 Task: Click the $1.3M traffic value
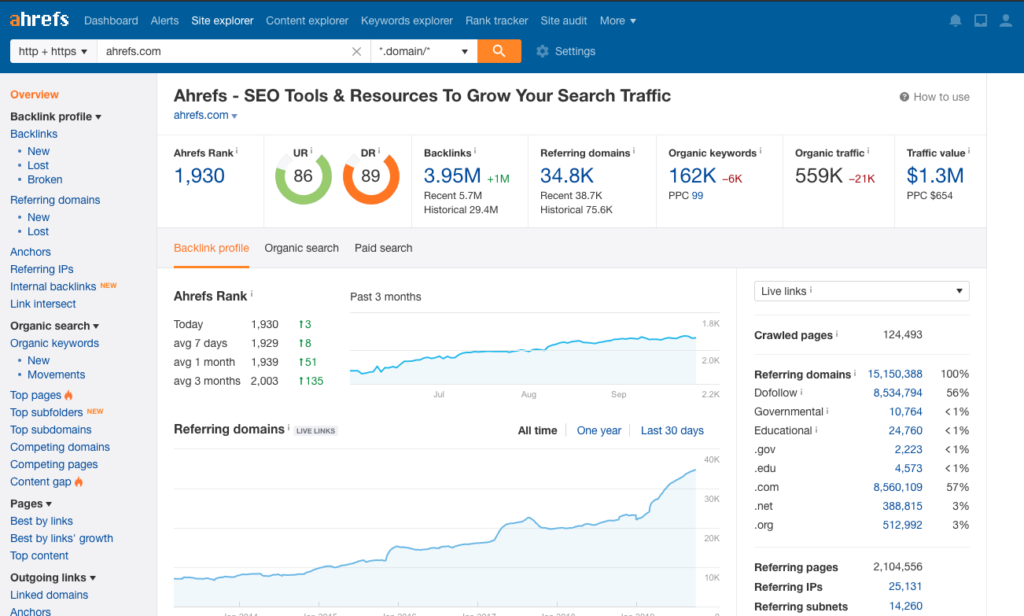click(x=935, y=176)
